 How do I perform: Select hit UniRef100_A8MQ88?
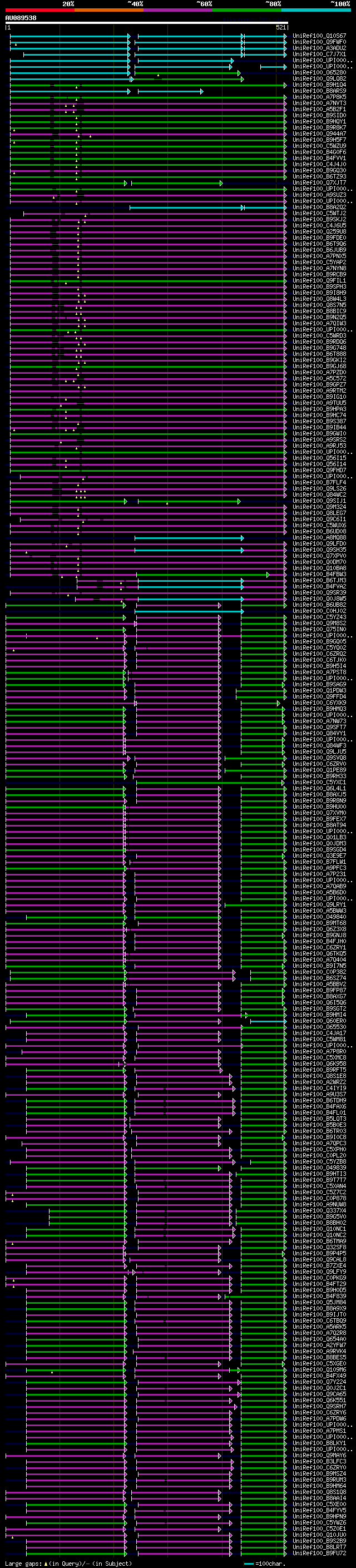319,537
